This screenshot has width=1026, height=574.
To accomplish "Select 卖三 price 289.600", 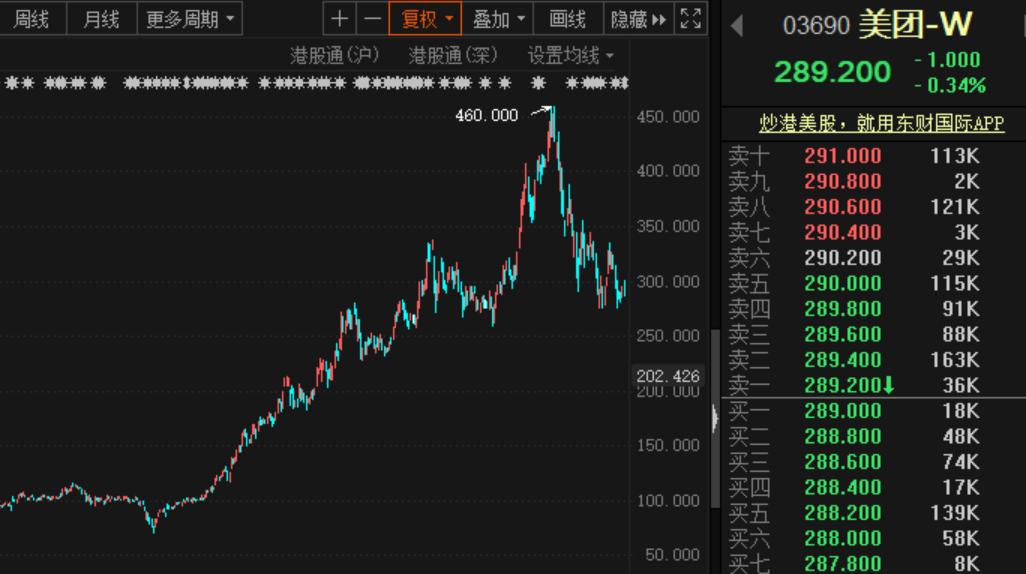I will pos(843,334).
